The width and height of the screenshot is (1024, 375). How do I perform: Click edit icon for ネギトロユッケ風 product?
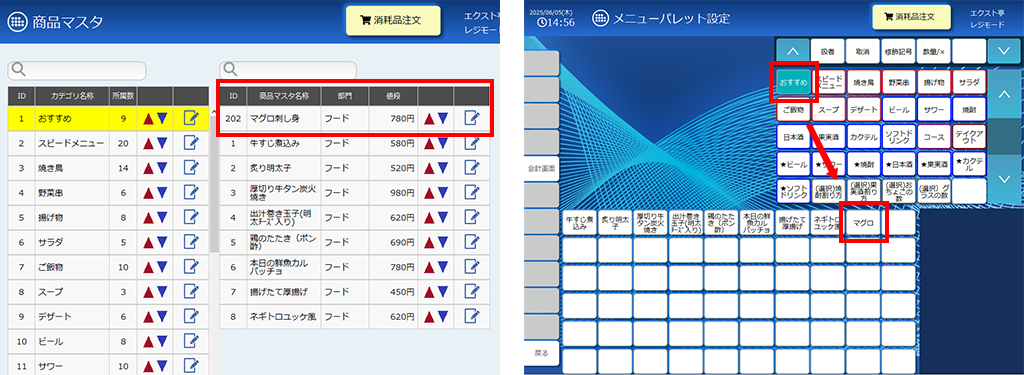click(472, 316)
